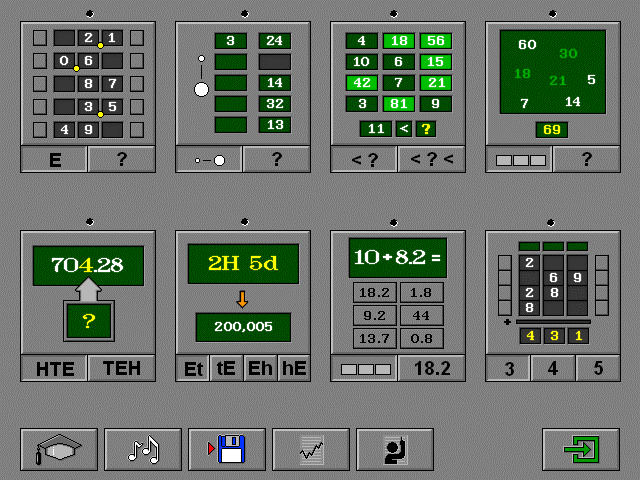Select small-to-large circle option button
This screenshot has height=480, width=640.
[x=209, y=159]
